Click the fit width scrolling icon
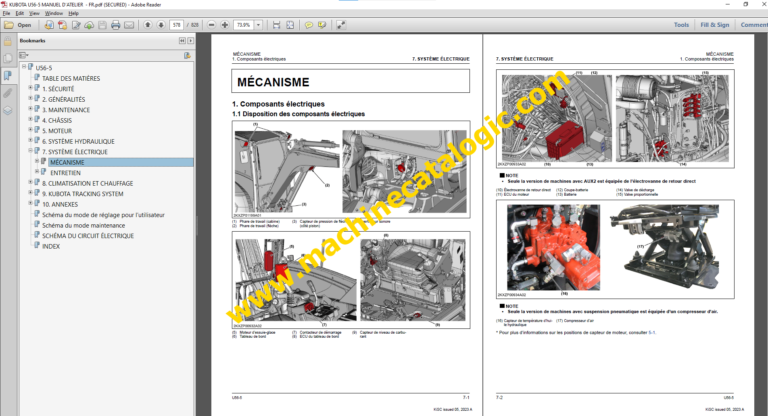The width and height of the screenshot is (768, 416). point(276,25)
